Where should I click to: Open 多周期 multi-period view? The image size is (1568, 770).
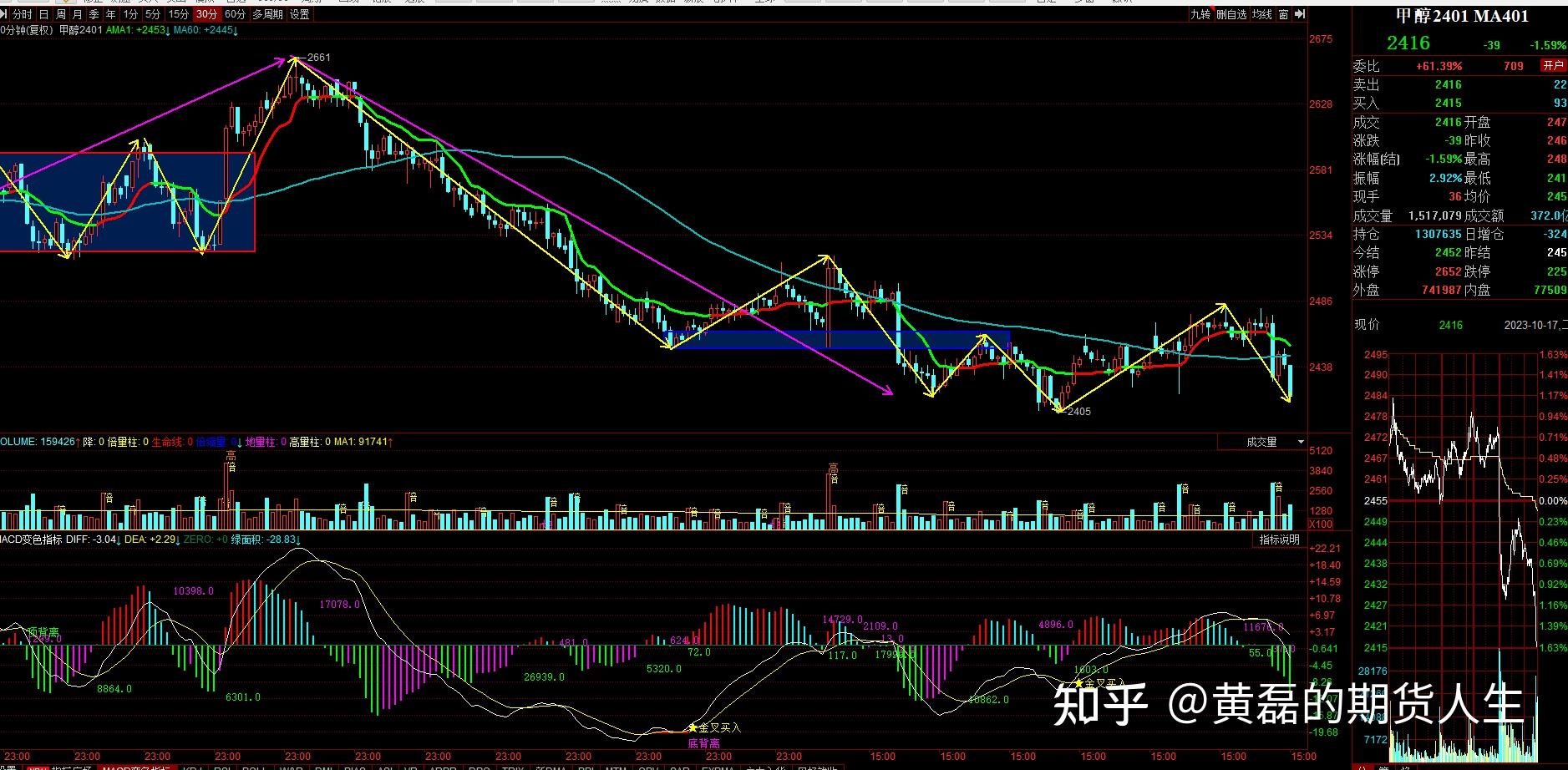pos(268,14)
